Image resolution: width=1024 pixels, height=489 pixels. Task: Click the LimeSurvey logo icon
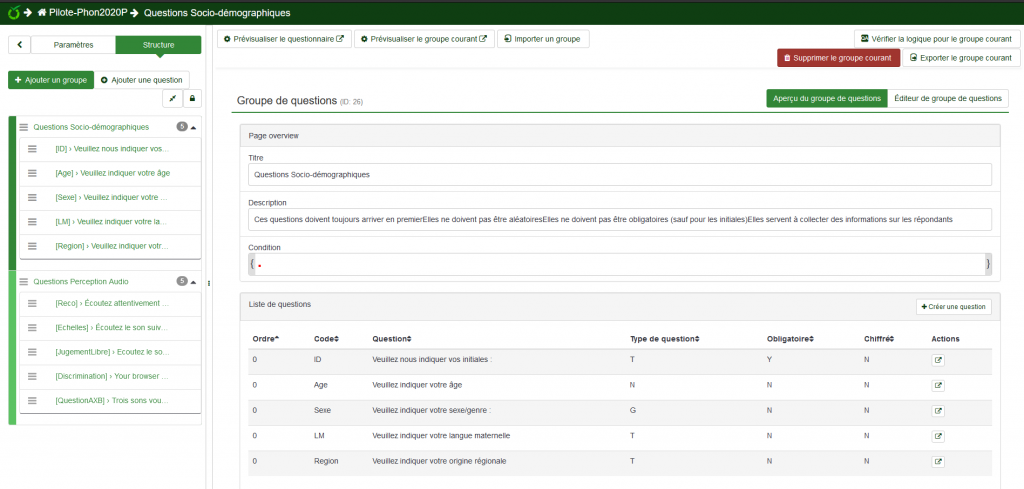(12, 12)
